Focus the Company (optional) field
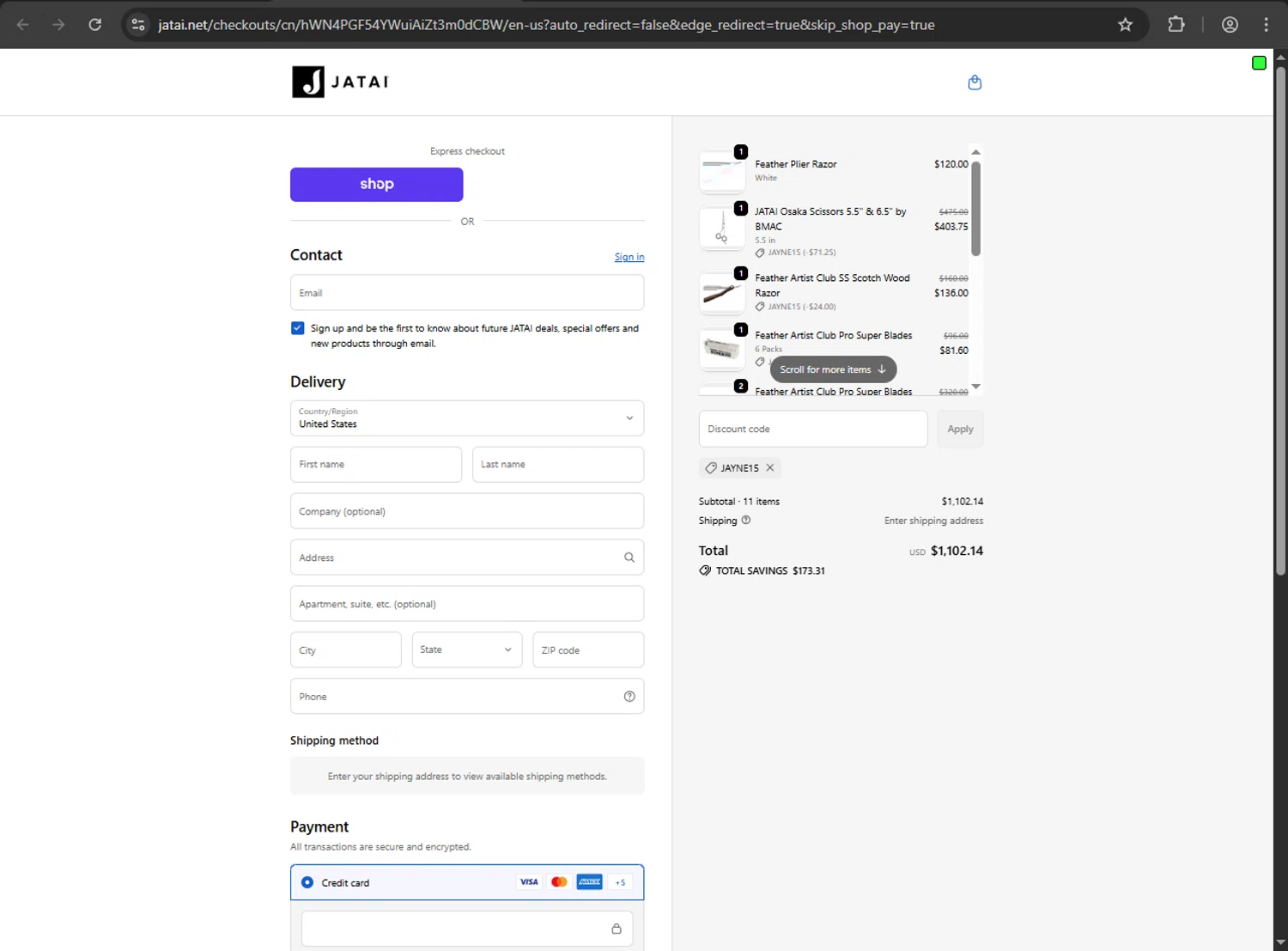The height and width of the screenshot is (951, 1288). (467, 511)
